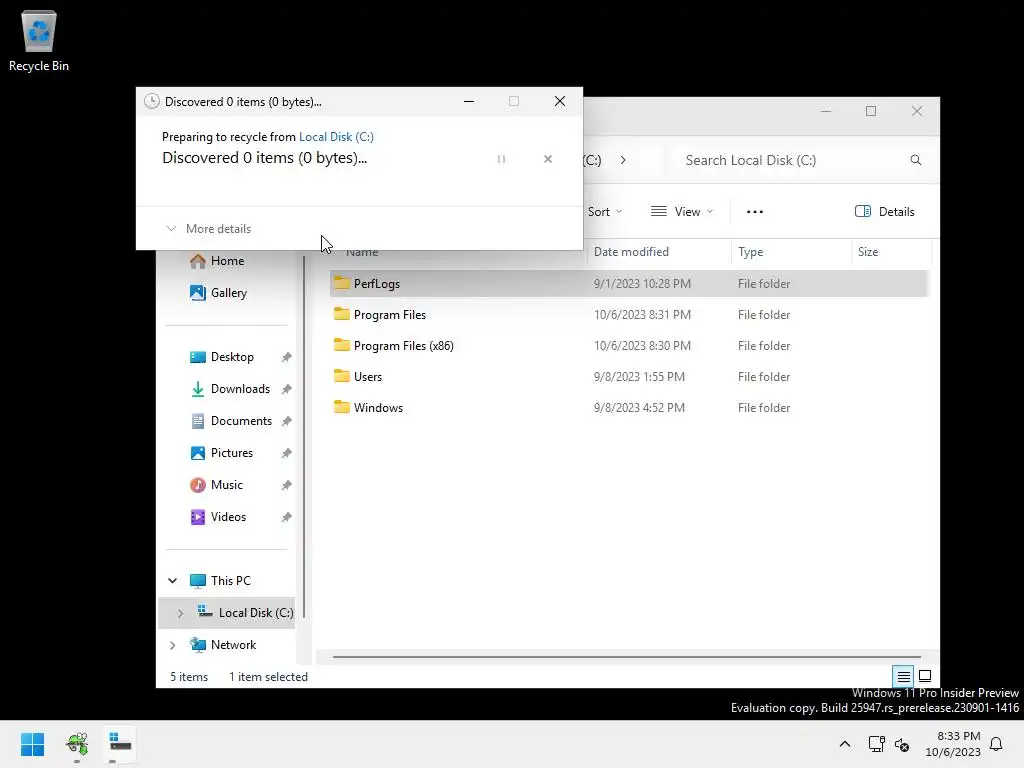Open Desktop in quick access

tap(232, 357)
